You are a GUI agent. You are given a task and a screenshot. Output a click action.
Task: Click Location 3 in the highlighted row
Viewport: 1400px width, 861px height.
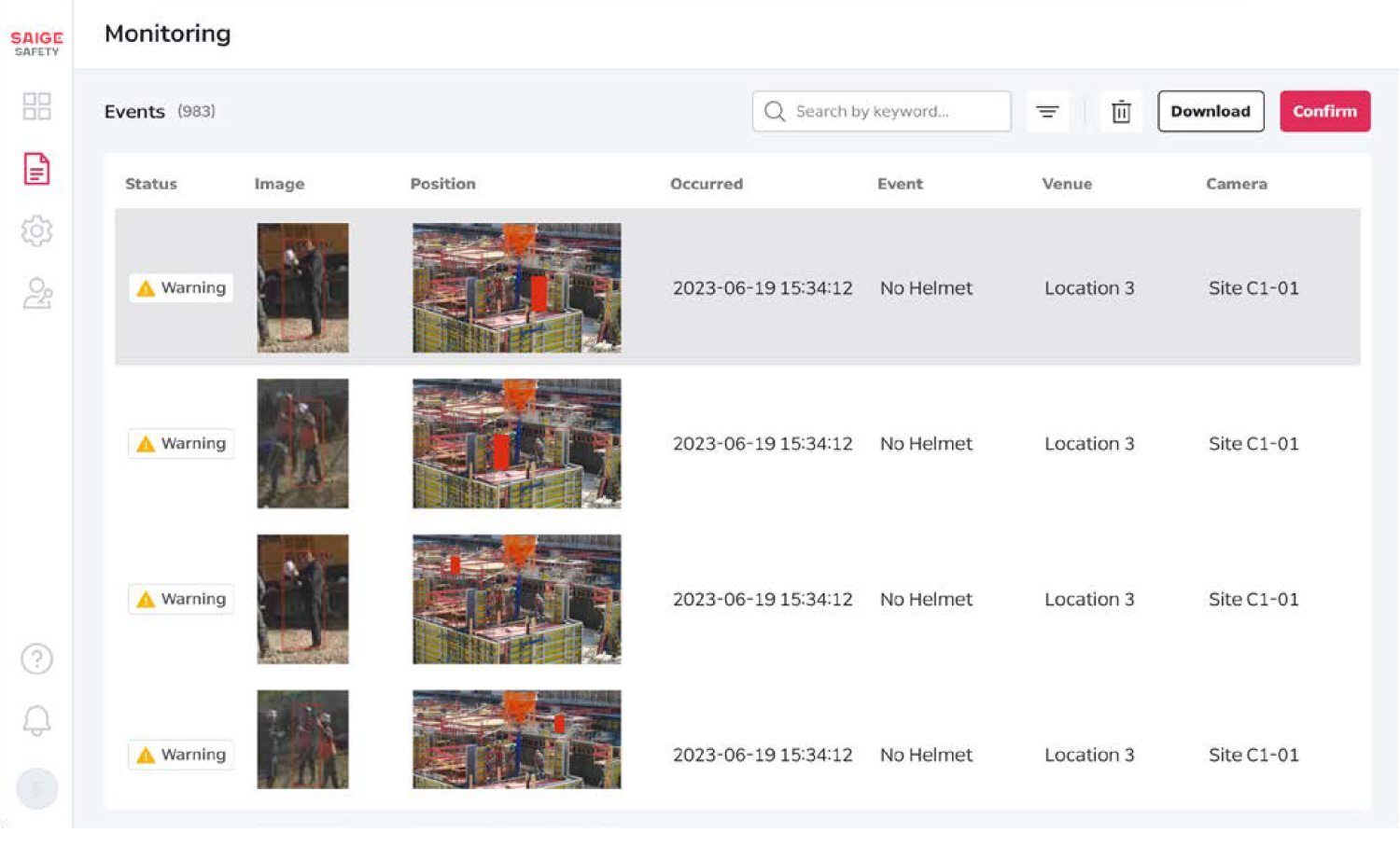tap(1089, 288)
